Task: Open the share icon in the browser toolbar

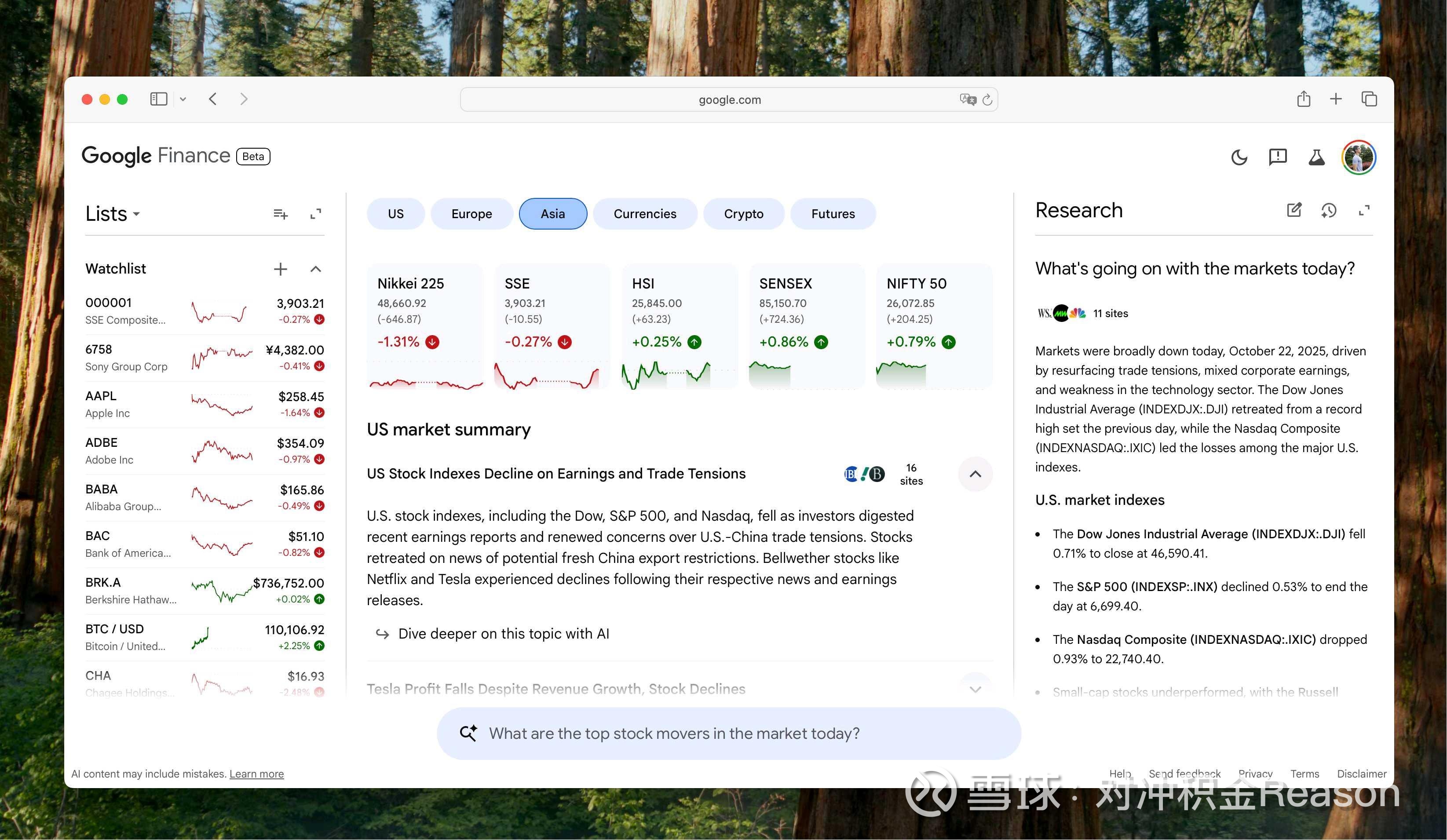Action: pyautogui.click(x=1304, y=99)
